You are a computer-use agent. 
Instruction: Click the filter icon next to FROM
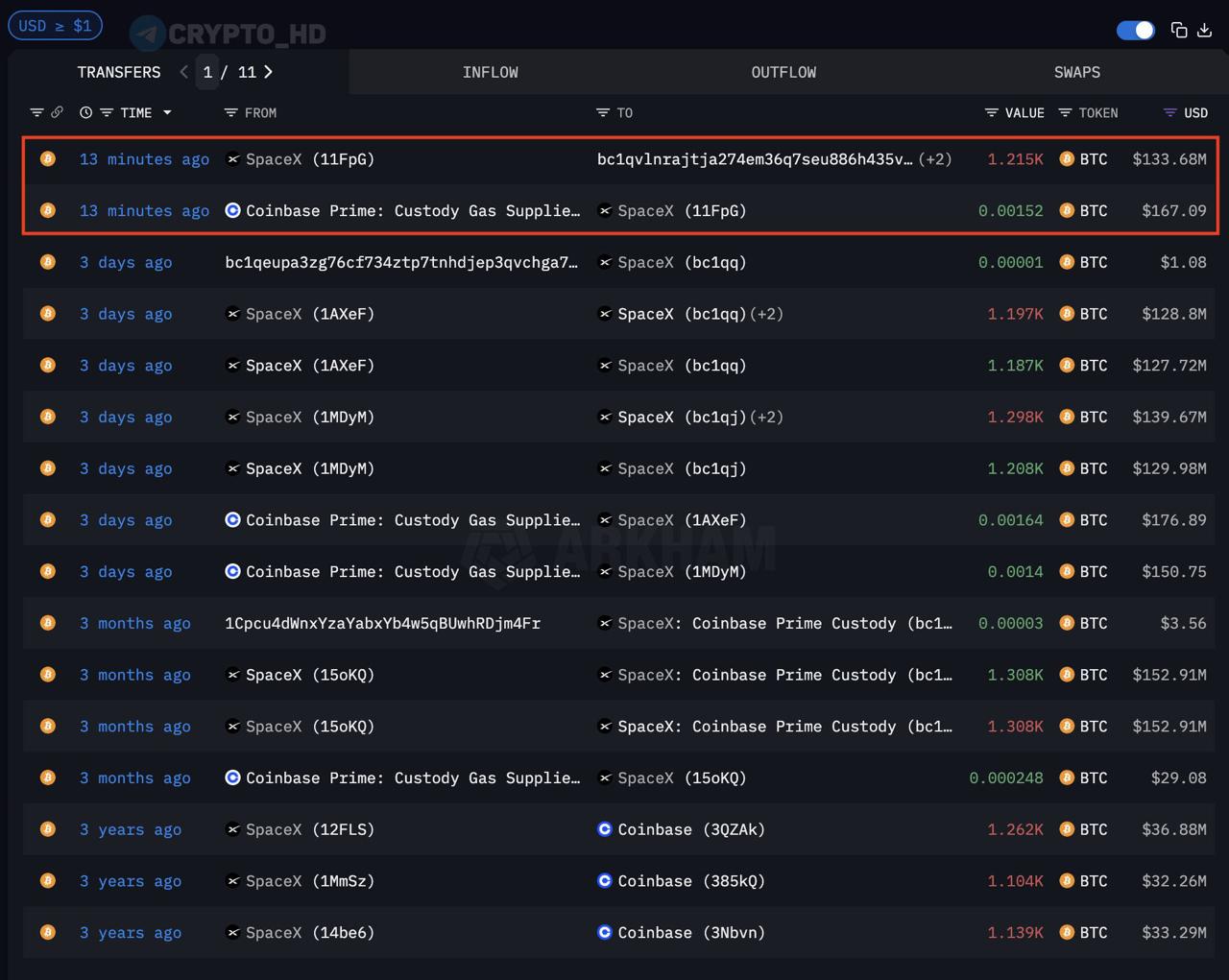pyautogui.click(x=230, y=112)
